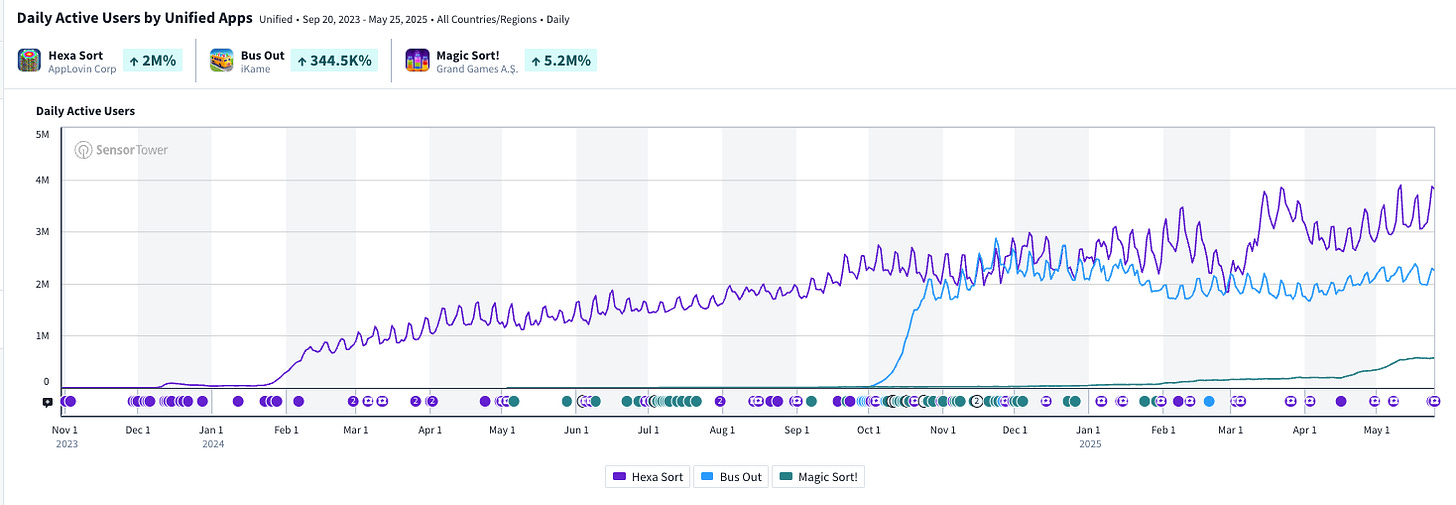Select the purple marker in mid-January 2024
The image size is (1456, 505).
coord(238,401)
